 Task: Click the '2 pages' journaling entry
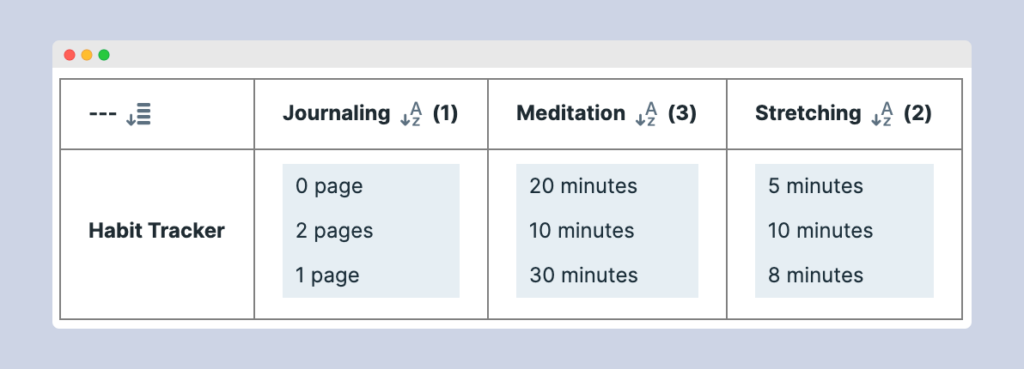[334, 231]
